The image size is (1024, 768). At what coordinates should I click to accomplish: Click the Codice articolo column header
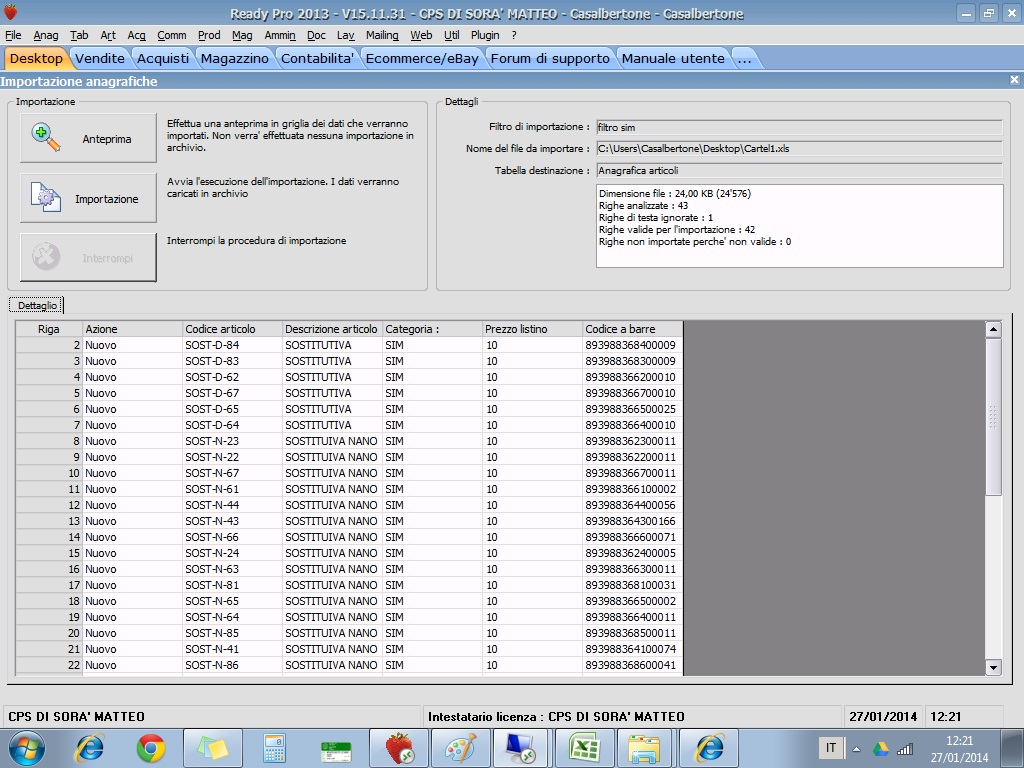tap(232, 328)
